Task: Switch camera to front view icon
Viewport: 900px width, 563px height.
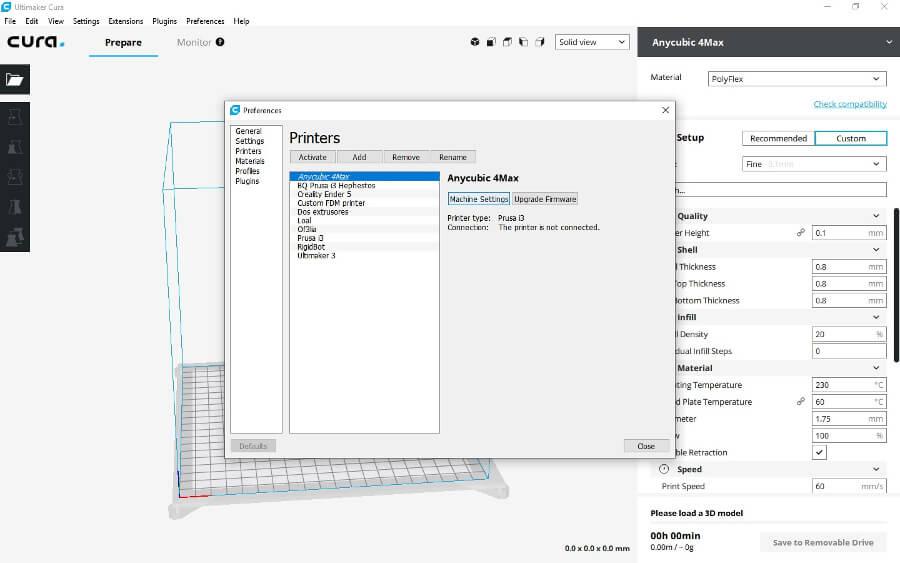Action: point(491,42)
